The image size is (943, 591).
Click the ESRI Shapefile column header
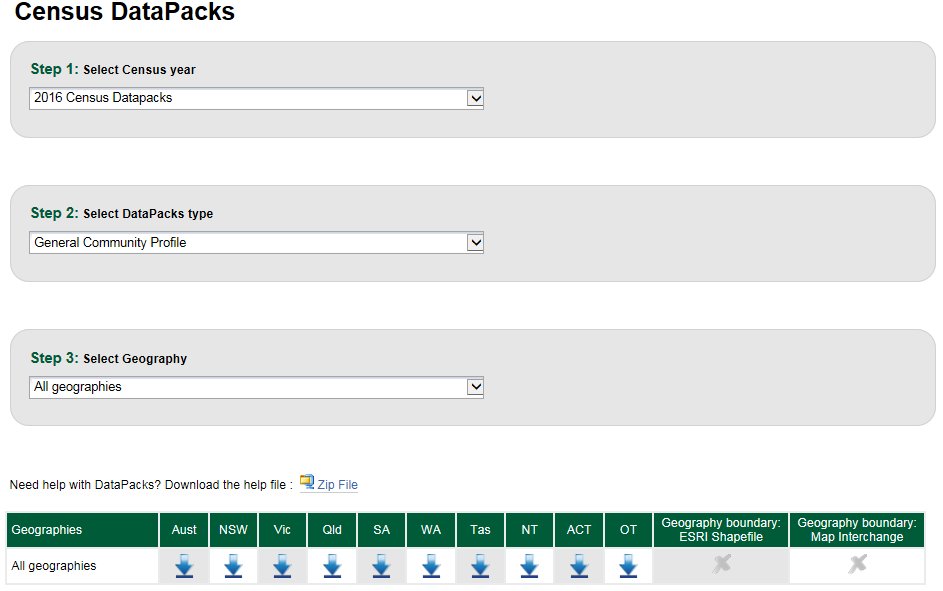coord(721,530)
